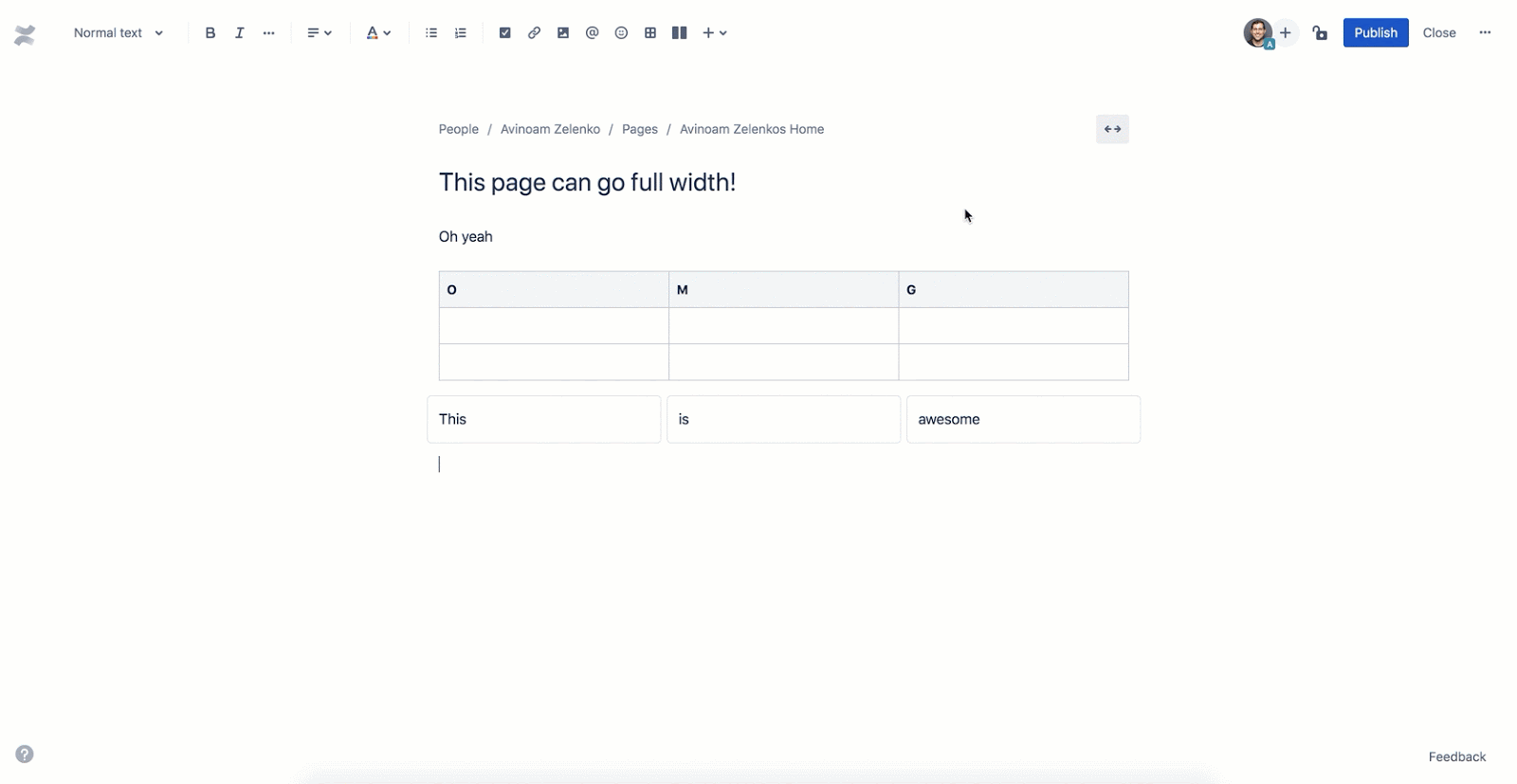Toggle bold formatting
1517x784 pixels.
(x=210, y=33)
